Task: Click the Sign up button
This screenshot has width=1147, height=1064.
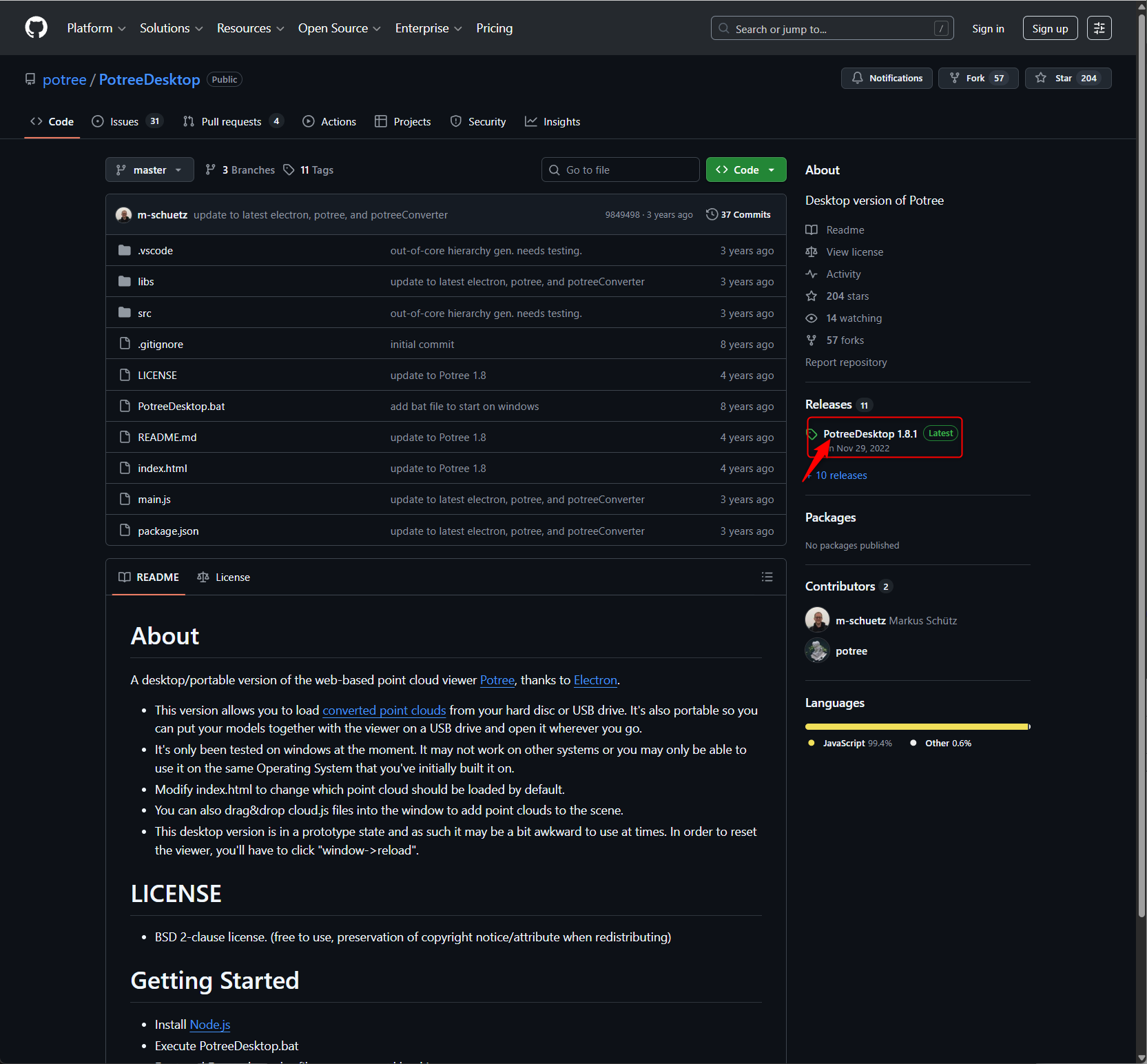Action: coord(1049,28)
